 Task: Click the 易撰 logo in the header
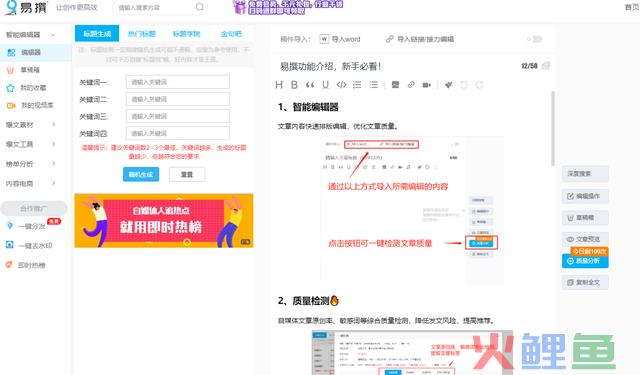coord(26,7)
